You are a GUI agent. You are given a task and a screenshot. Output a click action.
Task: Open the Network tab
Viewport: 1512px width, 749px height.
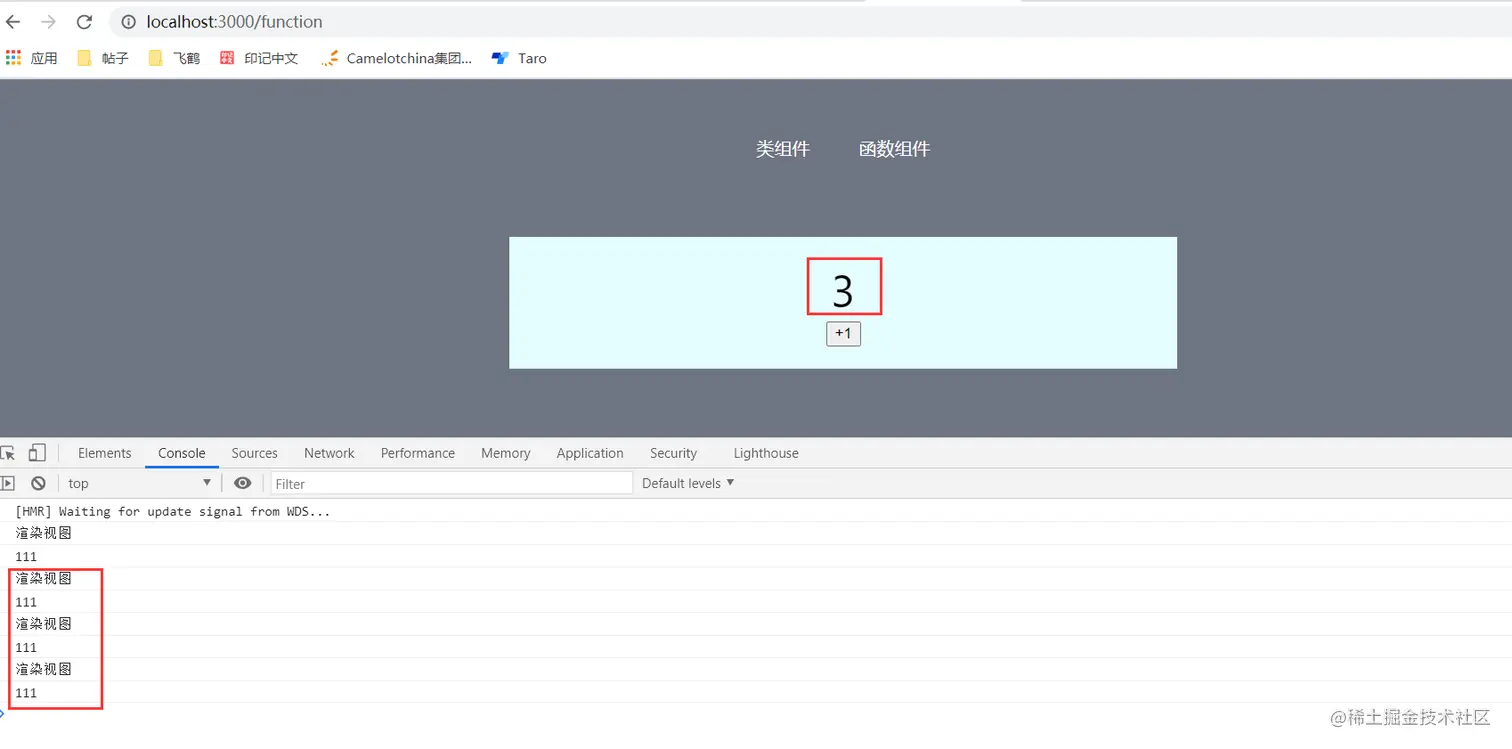pyautogui.click(x=329, y=453)
